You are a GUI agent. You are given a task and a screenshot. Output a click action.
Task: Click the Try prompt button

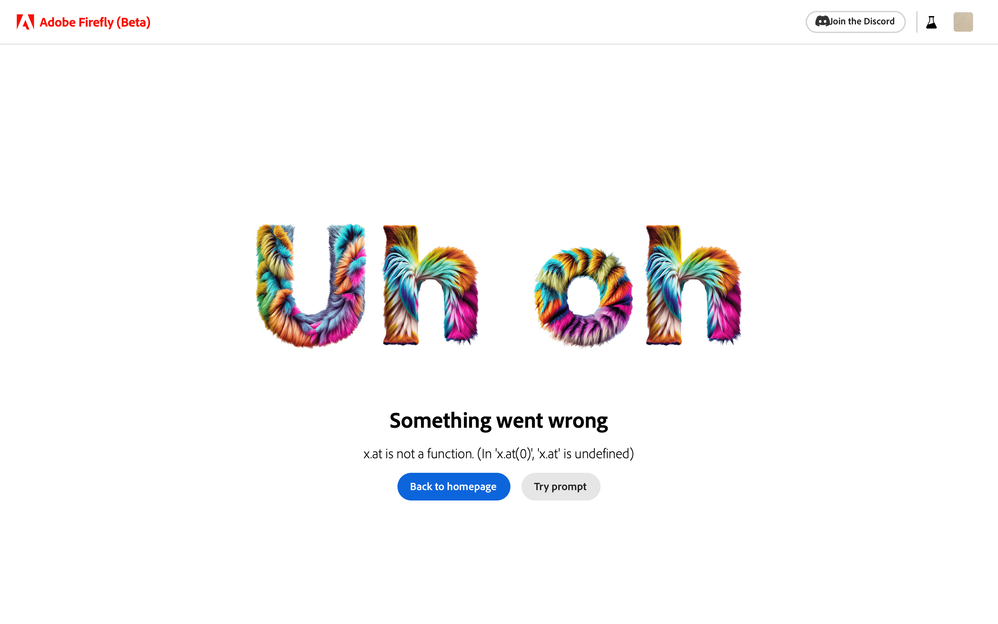point(560,487)
